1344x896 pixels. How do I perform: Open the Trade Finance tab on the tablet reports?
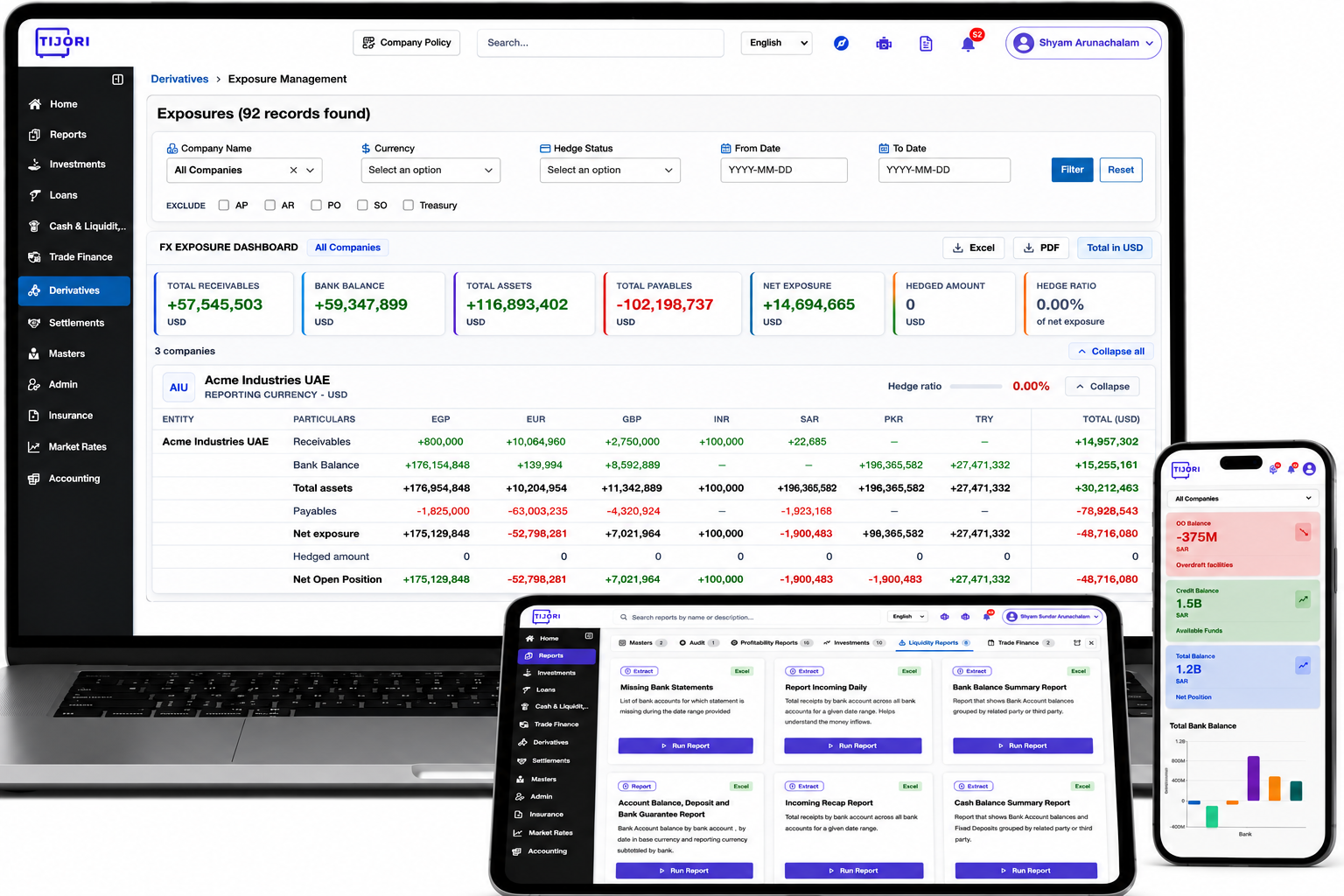1020,643
